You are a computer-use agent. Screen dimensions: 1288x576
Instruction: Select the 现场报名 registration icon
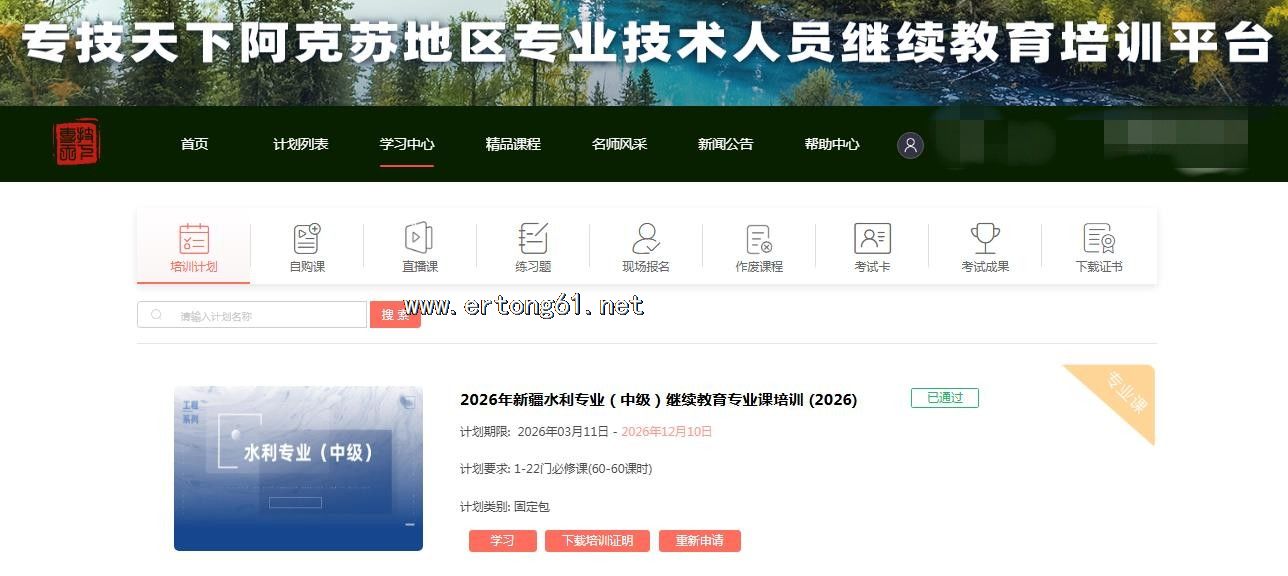pyautogui.click(x=646, y=238)
